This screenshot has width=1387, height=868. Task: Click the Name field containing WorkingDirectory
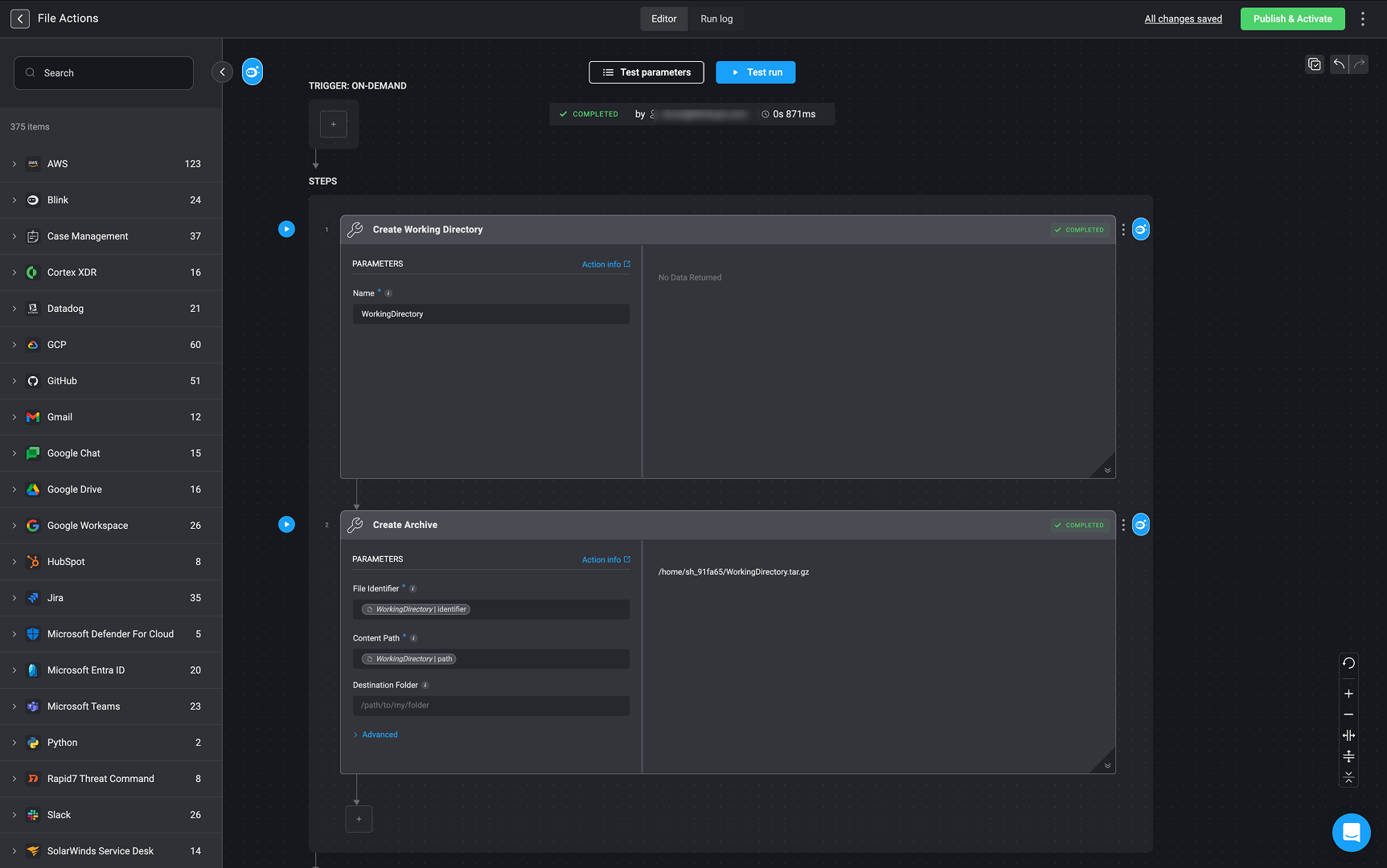pos(491,314)
